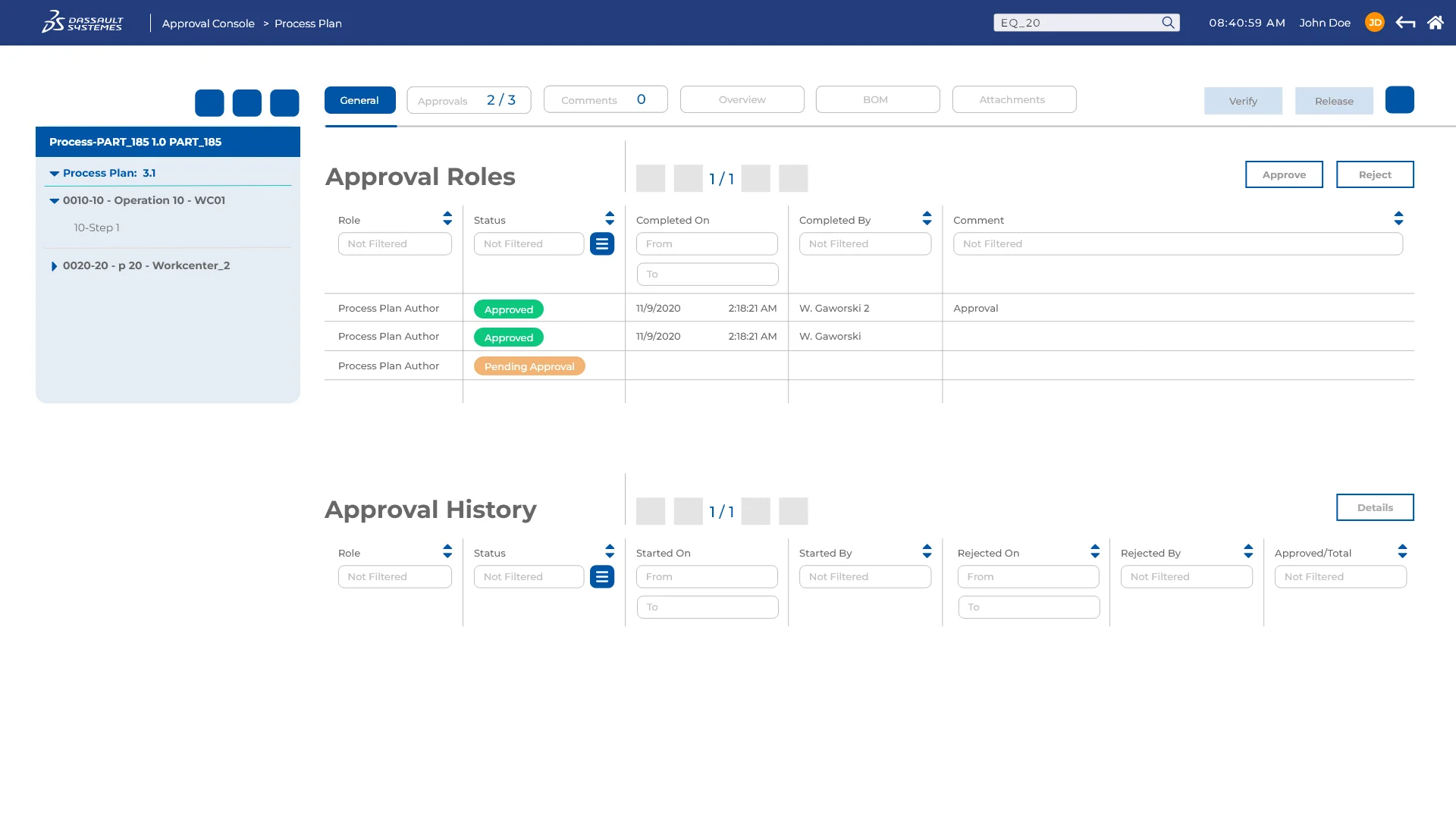Sort Approval Roles by Completed By column
Viewport: 1456px width, 819px height.
click(x=927, y=219)
